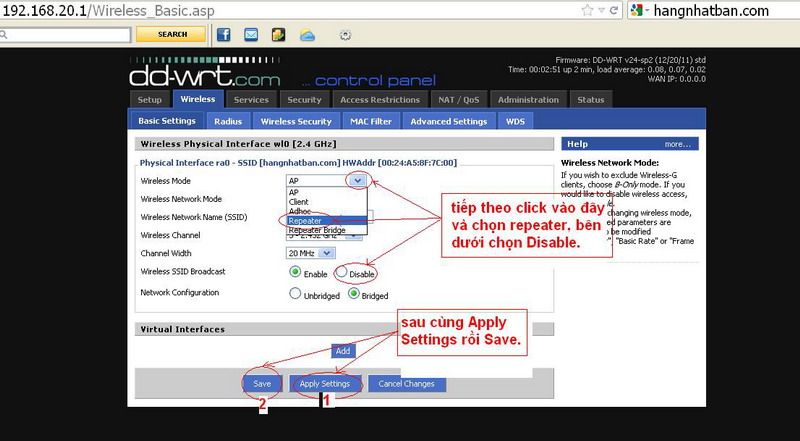Screen dimensions: 800x441
Task: Open the Wireless Mode dropdown arrow
Action: point(357,180)
